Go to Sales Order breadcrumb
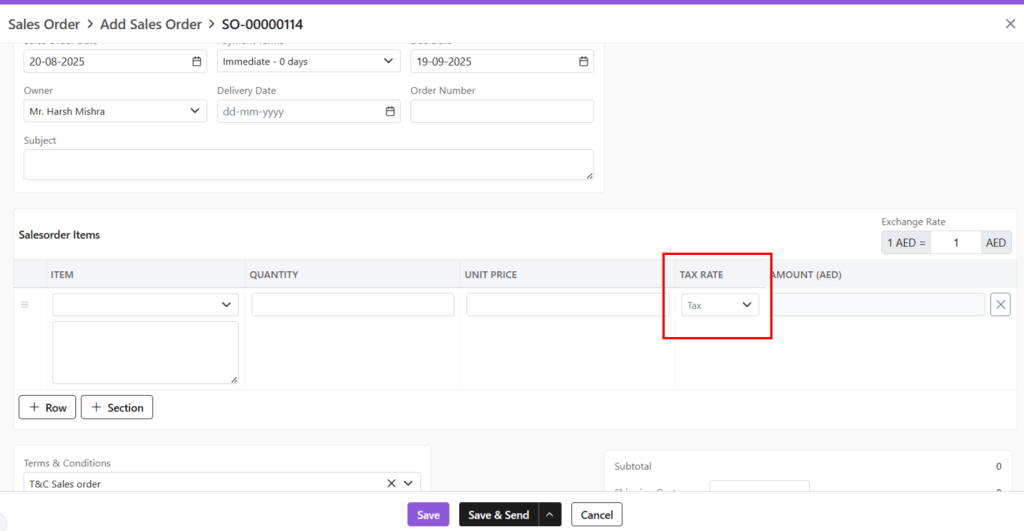Viewport: 1024px width, 531px height. pyautogui.click(x=44, y=24)
